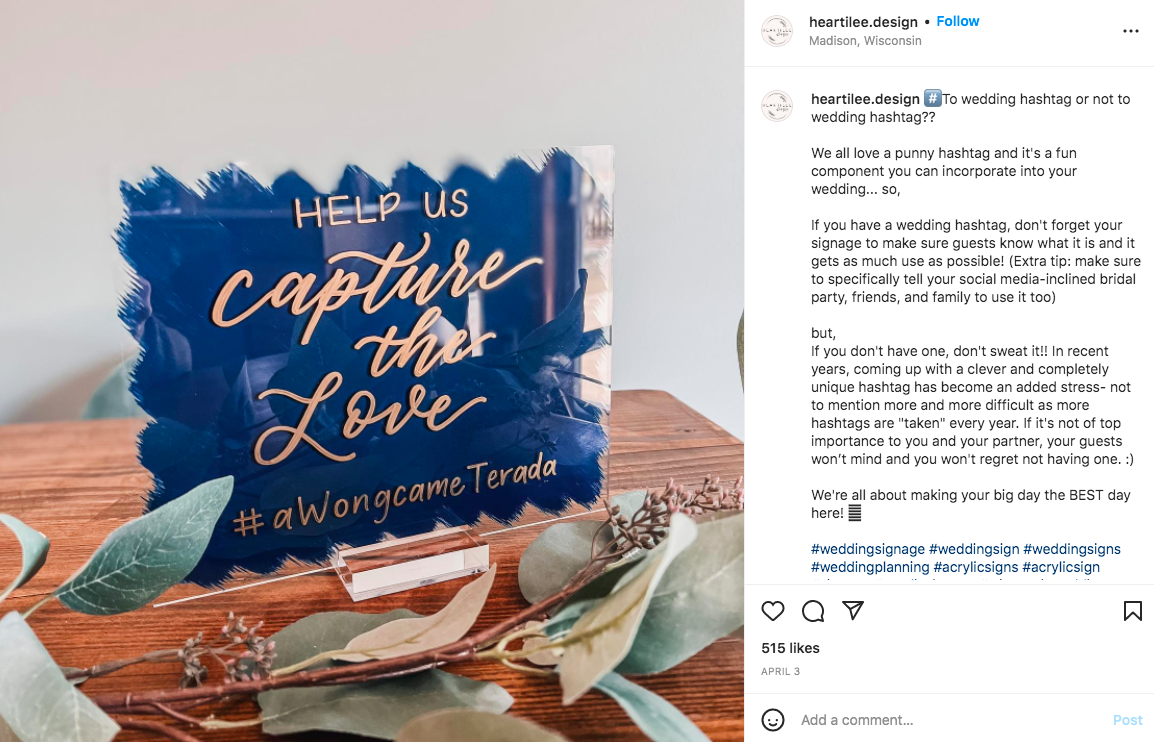
Task: Click the avatar next to the caption
Action: pyautogui.click(x=777, y=106)
